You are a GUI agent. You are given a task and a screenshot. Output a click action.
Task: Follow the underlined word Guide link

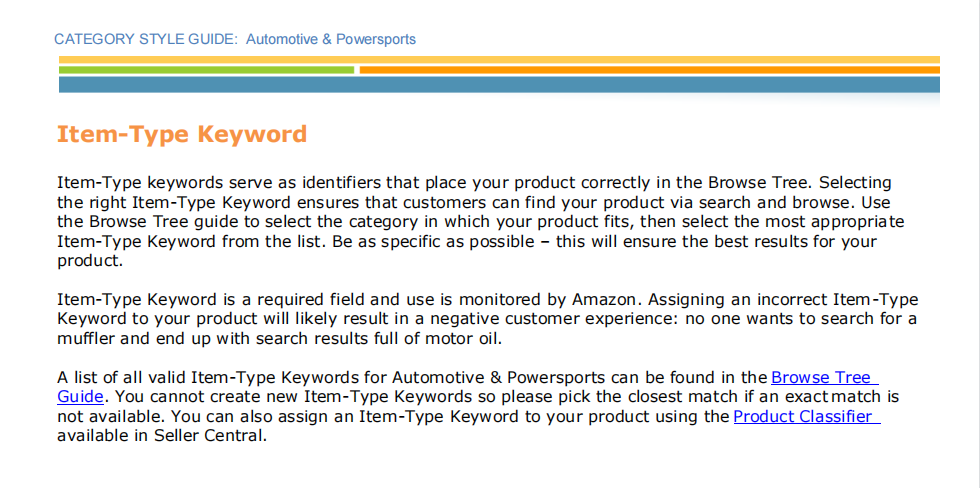click(80, 397)
